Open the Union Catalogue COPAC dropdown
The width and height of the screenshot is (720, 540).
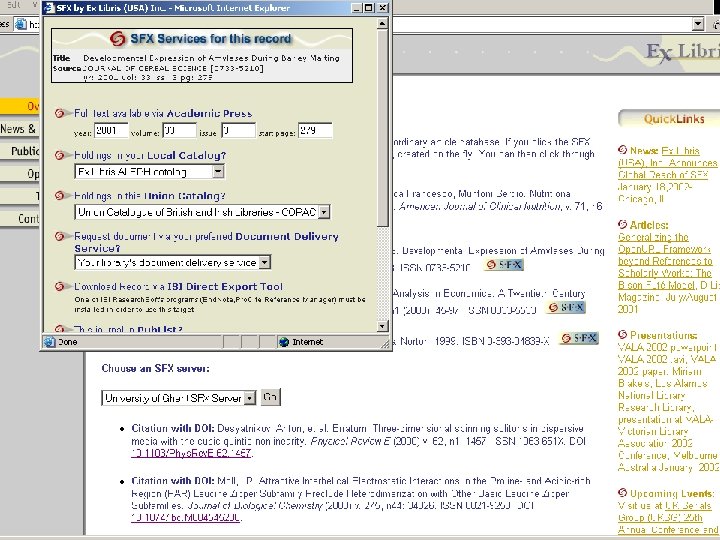pos(324,212)
